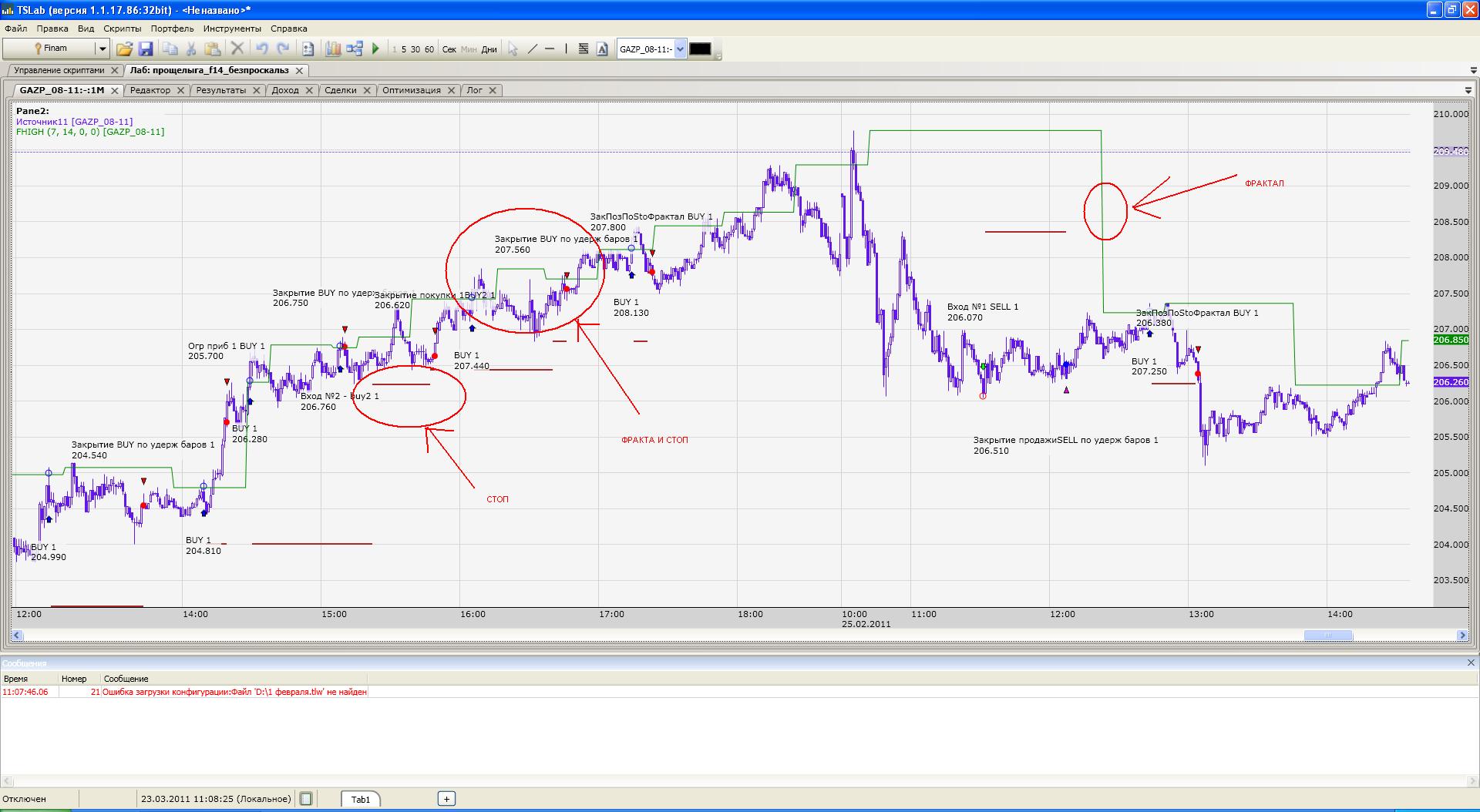Click the Номер column header
Image resolution: width=1480 pixels, height=812 pixels.
coord(80,679)
